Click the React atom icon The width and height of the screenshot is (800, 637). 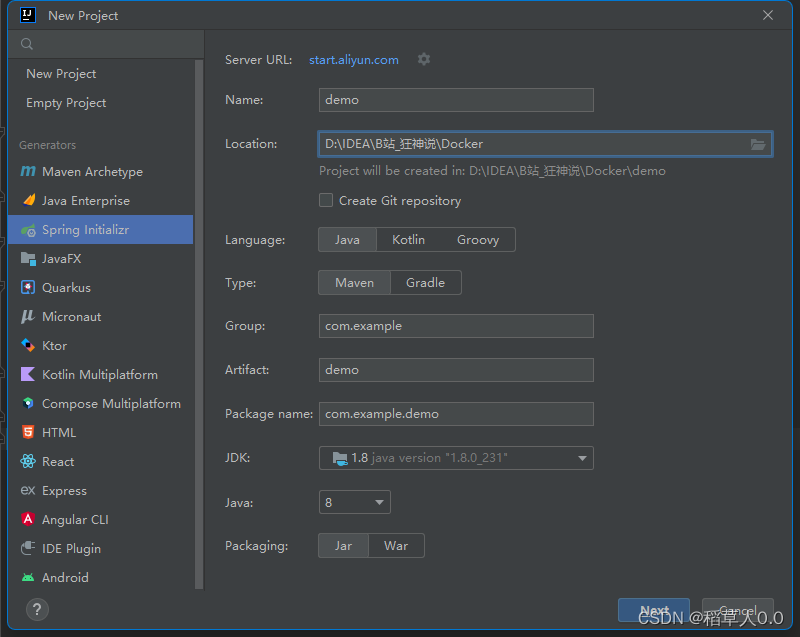pyautogui.click(x=28, y=462)
